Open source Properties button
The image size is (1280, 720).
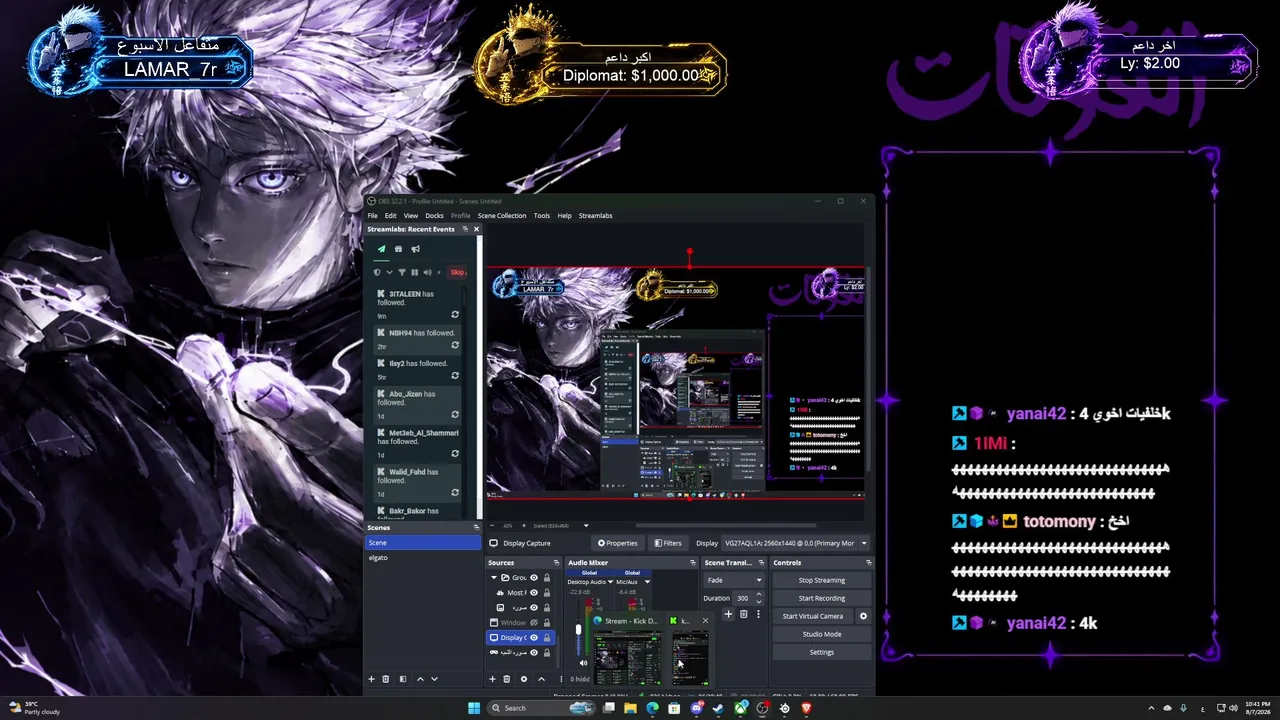(618, 543)
